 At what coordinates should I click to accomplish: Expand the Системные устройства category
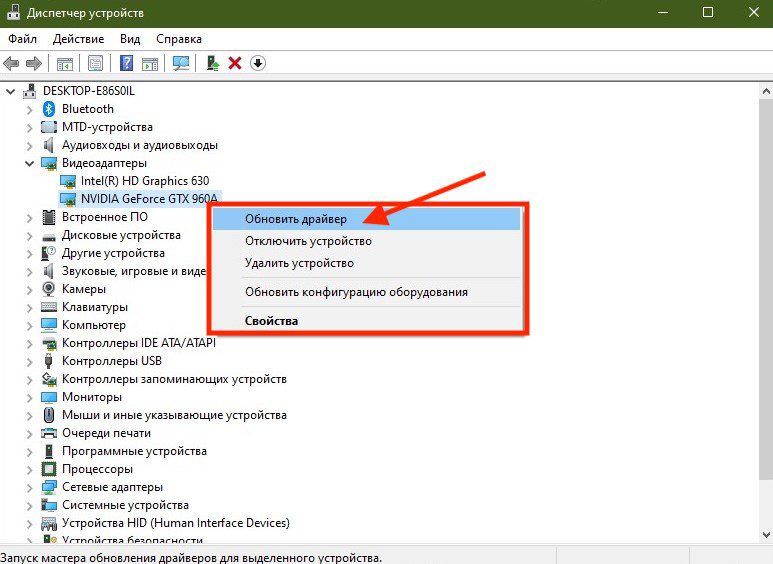pyautogui.click(x=30, y=505)
